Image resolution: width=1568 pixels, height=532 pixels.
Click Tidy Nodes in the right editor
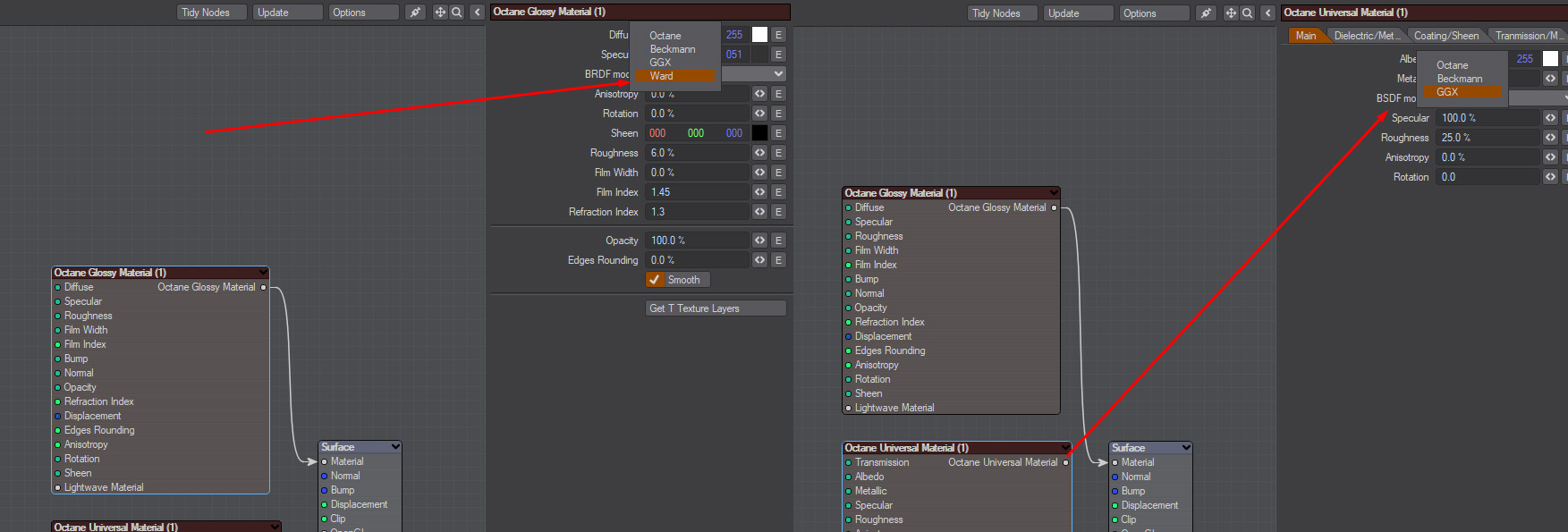click(x=1002, y=13)
